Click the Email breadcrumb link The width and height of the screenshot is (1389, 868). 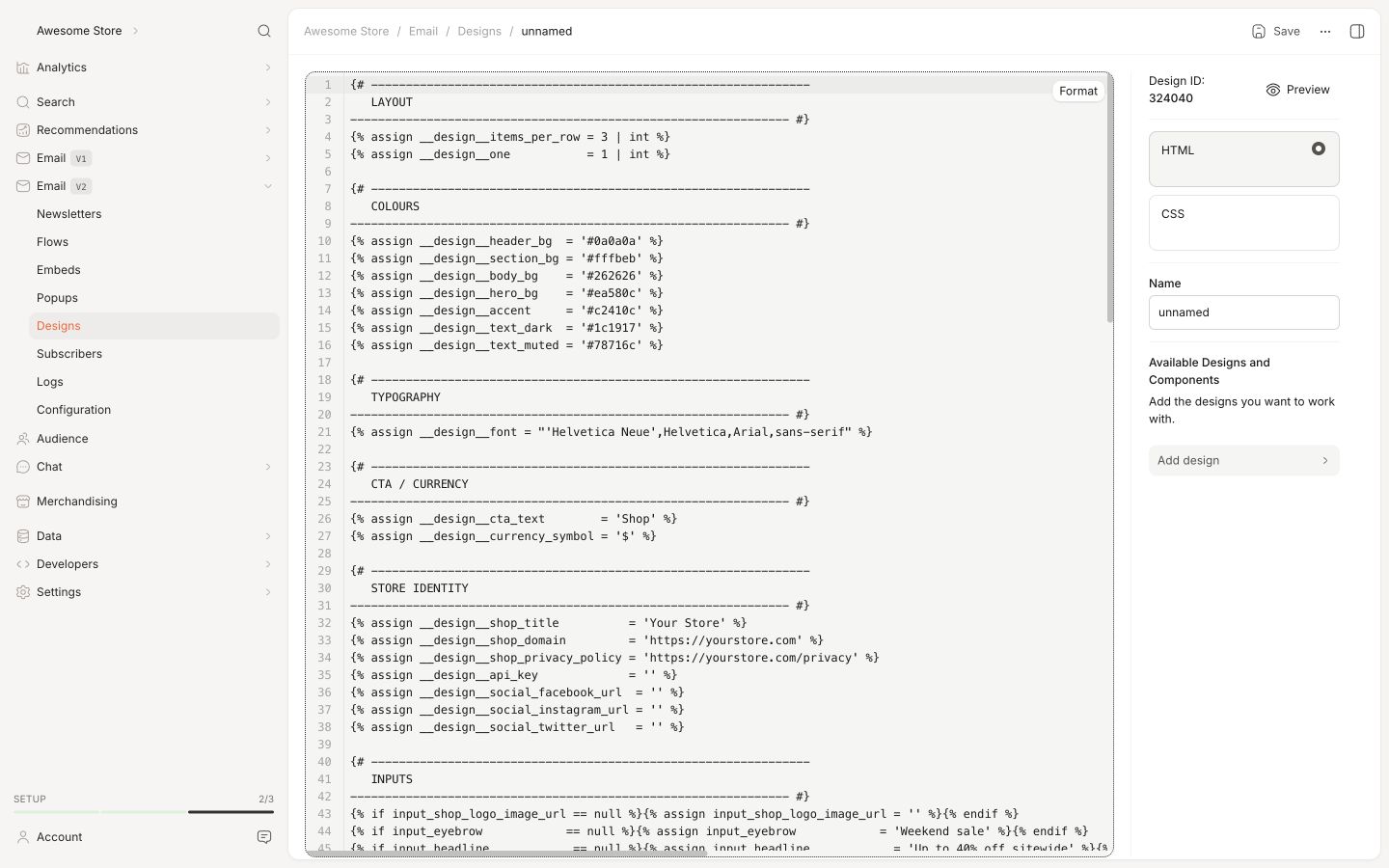[423, 31]
